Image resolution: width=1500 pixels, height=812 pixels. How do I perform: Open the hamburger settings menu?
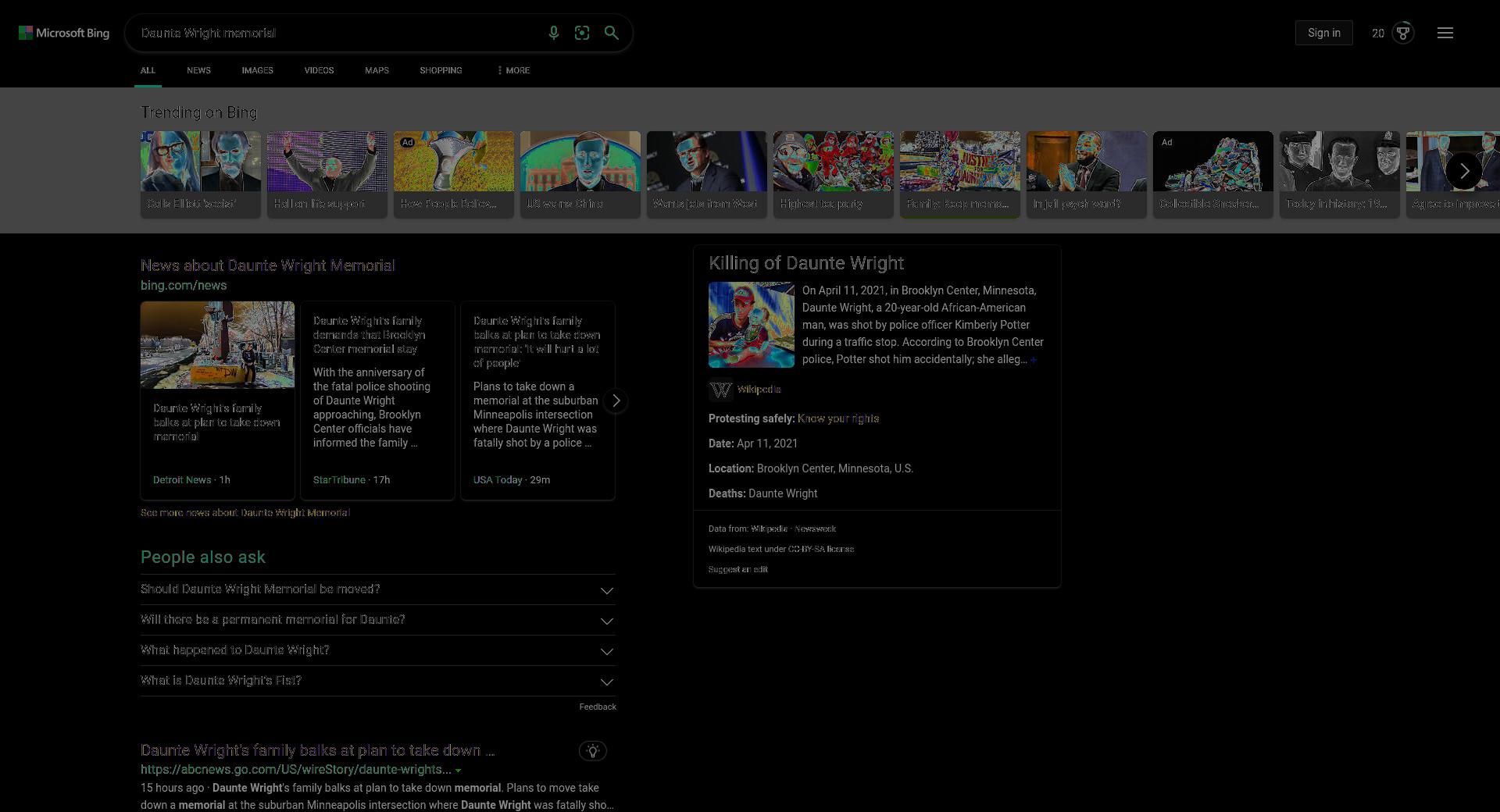click(x=1445, y=33)
